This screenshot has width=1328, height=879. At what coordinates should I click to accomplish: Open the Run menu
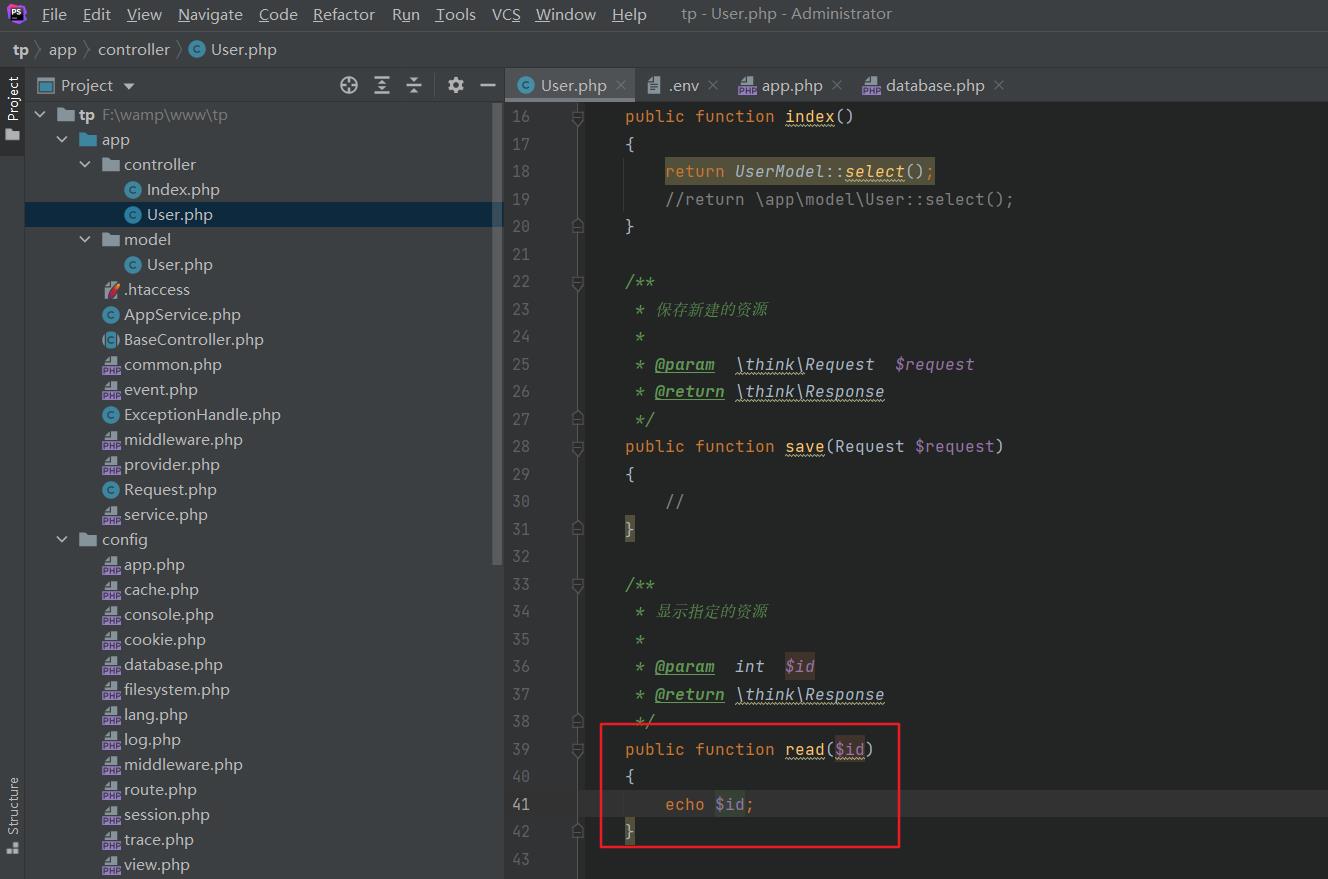click(406, 14)
